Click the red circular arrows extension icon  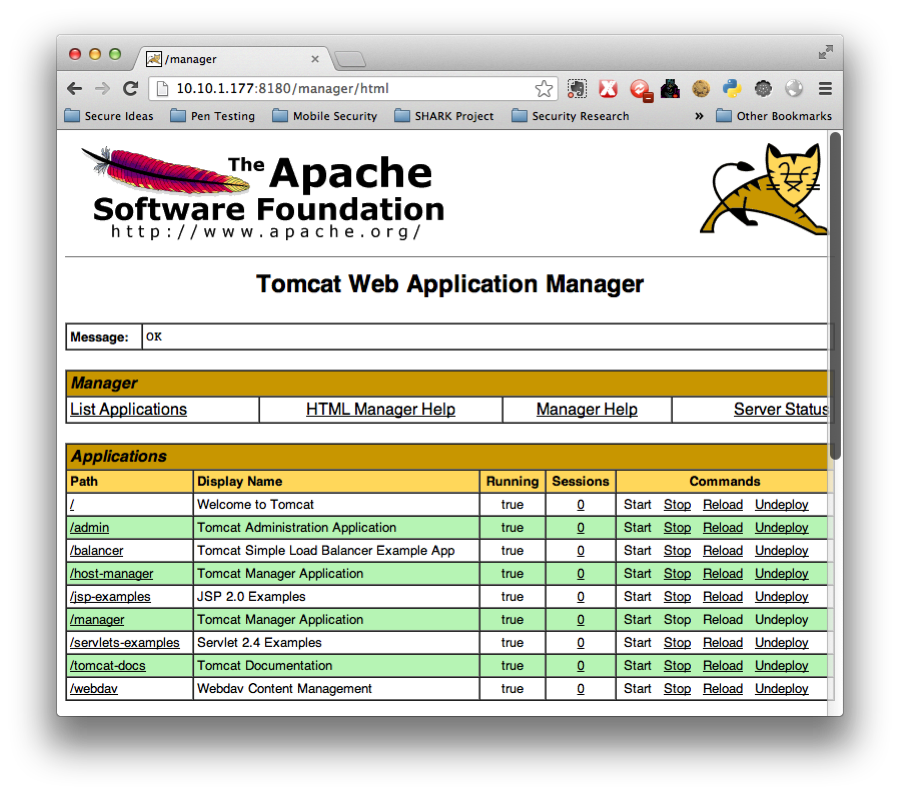point(640,90)
